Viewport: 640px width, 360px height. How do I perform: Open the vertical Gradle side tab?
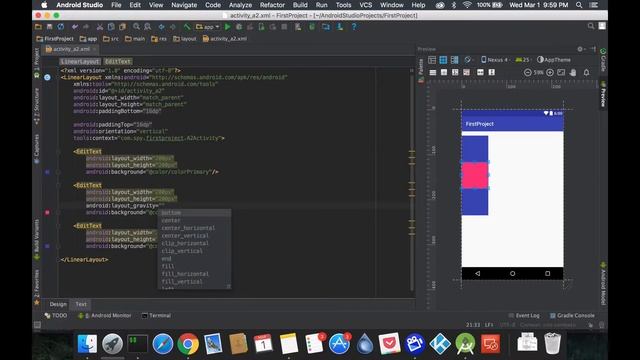tap(603, 60)
